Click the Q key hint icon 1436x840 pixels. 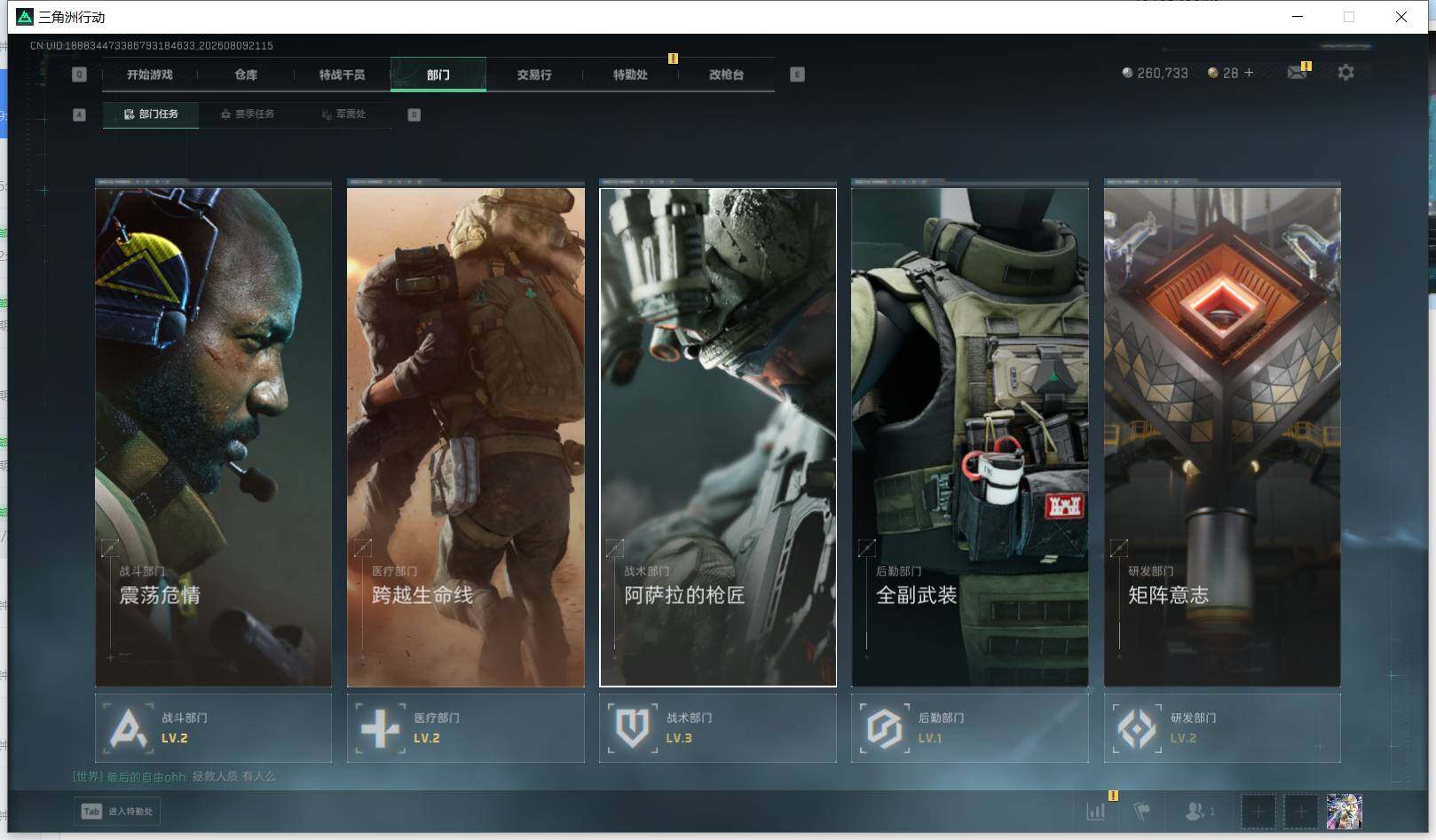click(x=79, y=75)
